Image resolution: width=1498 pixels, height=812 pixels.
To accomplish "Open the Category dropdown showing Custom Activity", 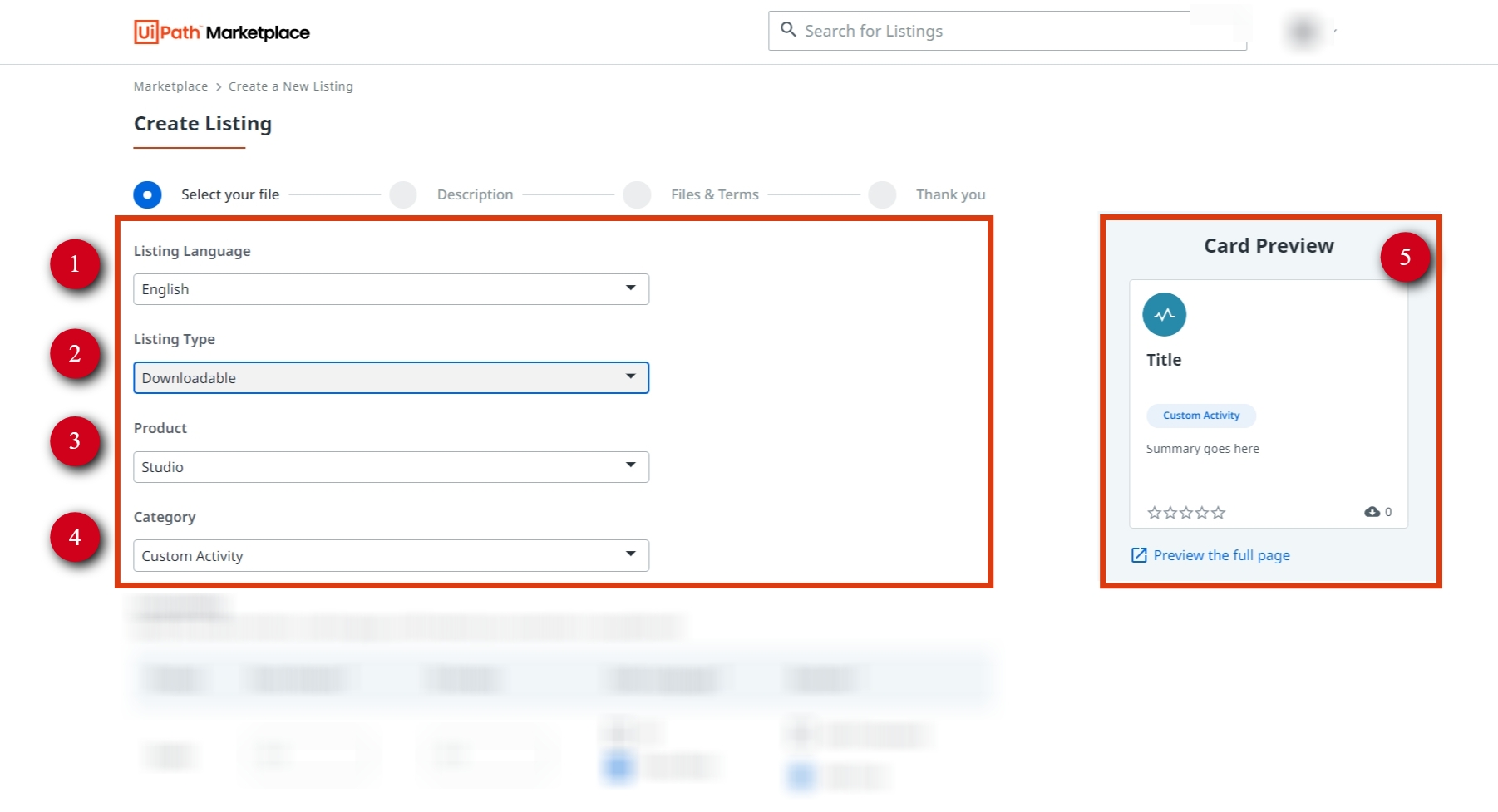I will [391, 556].
